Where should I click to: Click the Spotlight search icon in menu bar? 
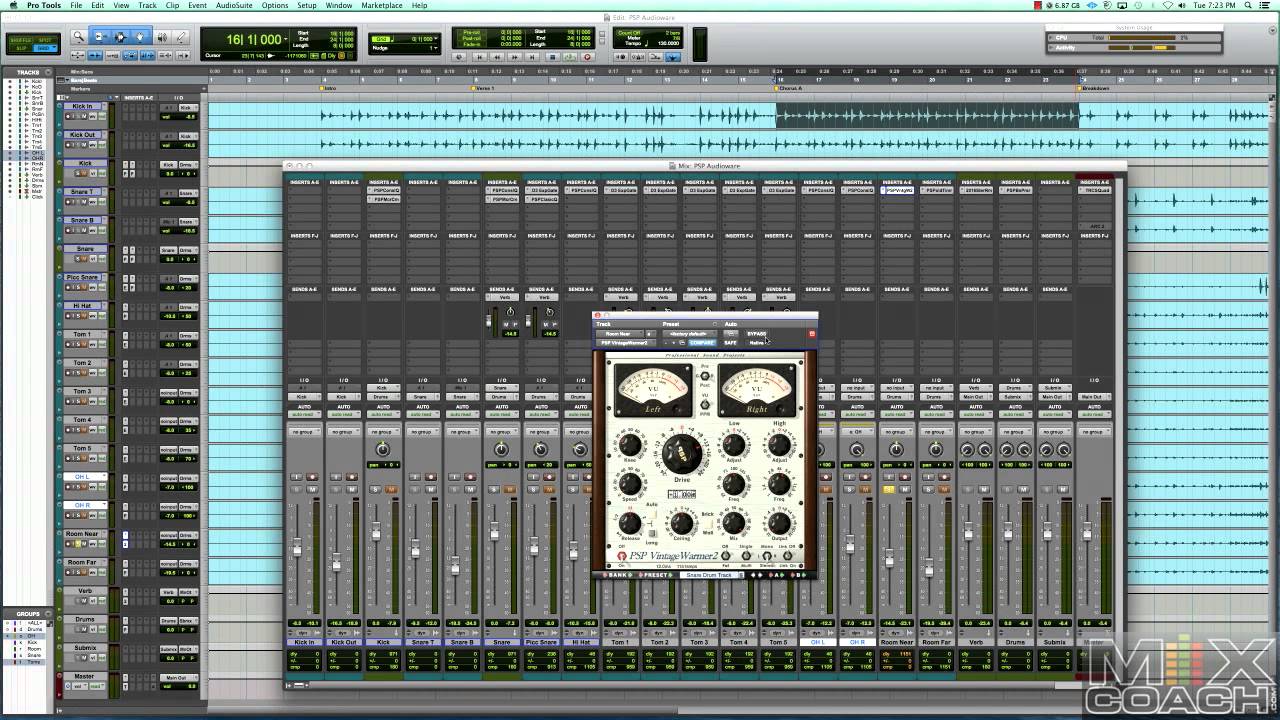click(x=1248, y=5)
